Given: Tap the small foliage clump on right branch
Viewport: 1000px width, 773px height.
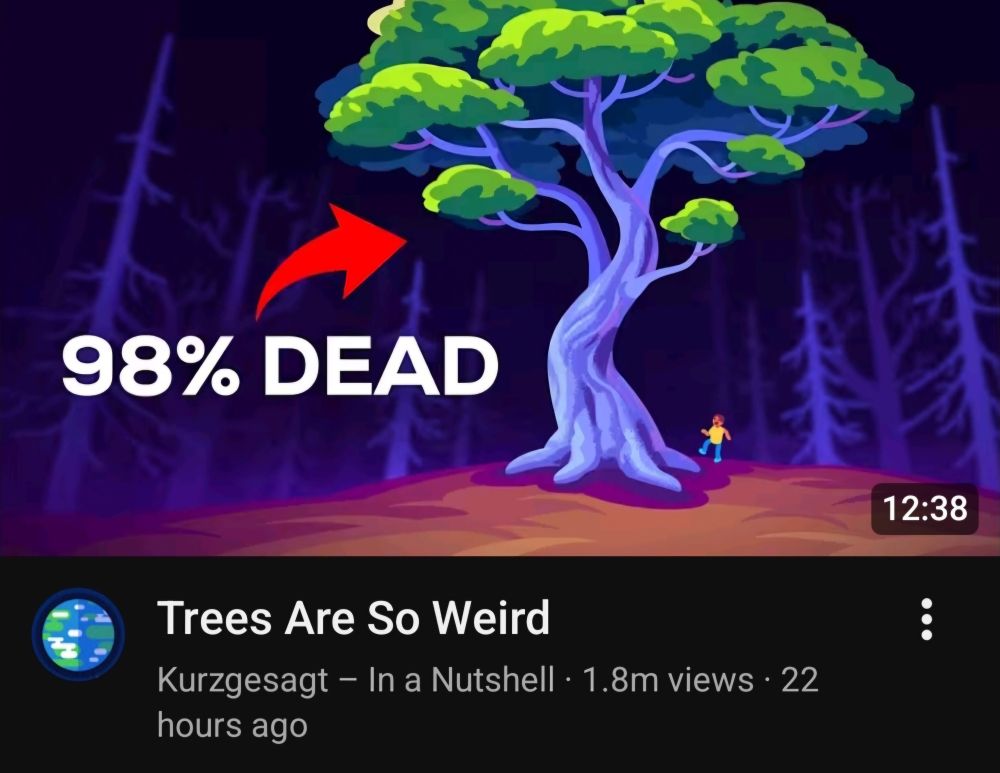Looking at the screenshot, I should point(700,221).
